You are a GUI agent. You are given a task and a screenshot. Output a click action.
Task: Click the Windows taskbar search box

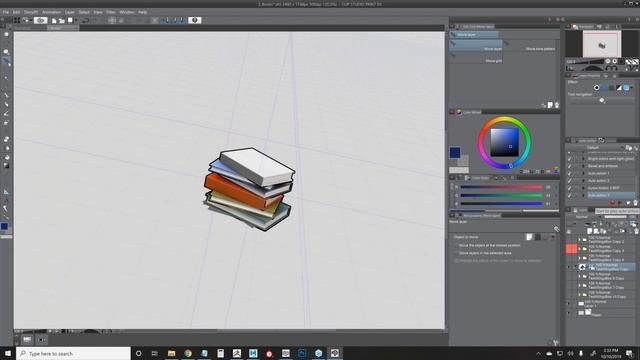(x=73, y=353)
